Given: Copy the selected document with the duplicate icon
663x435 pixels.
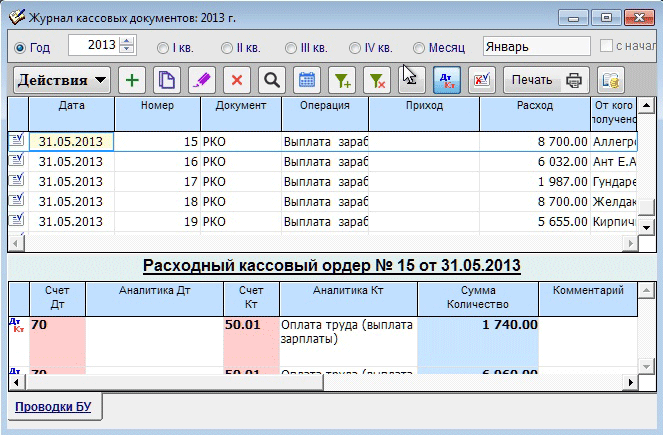Looking at the screenshot, I should coord(167,80).
